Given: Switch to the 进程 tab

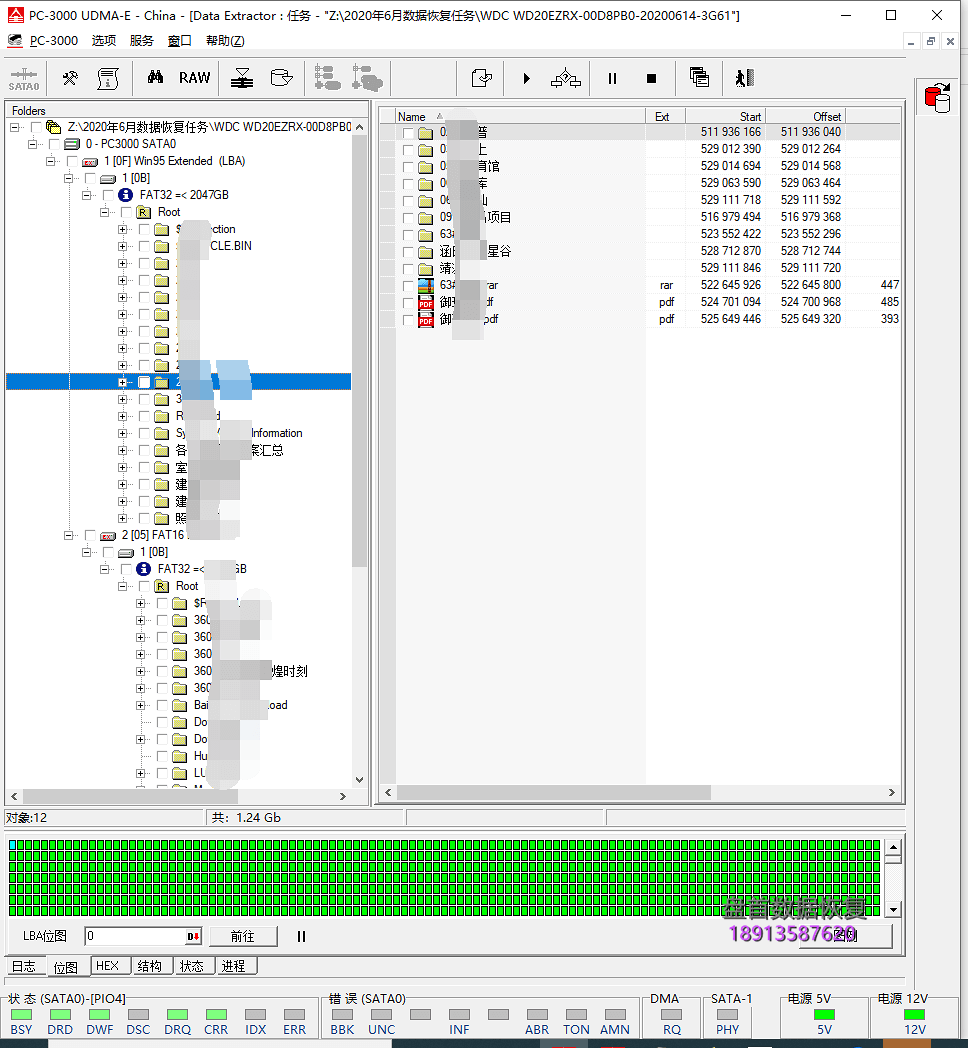Looking at the screenshot, I should [x=233, y=966].
